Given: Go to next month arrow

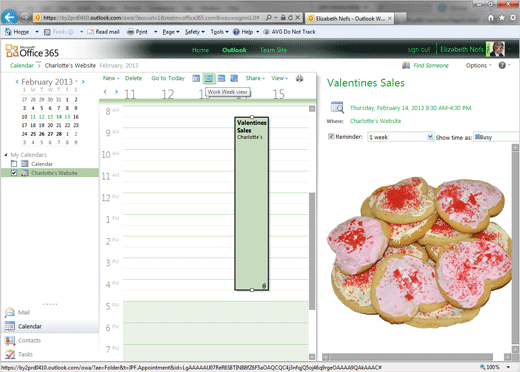Looking at the screenshot, I should 83,81.
